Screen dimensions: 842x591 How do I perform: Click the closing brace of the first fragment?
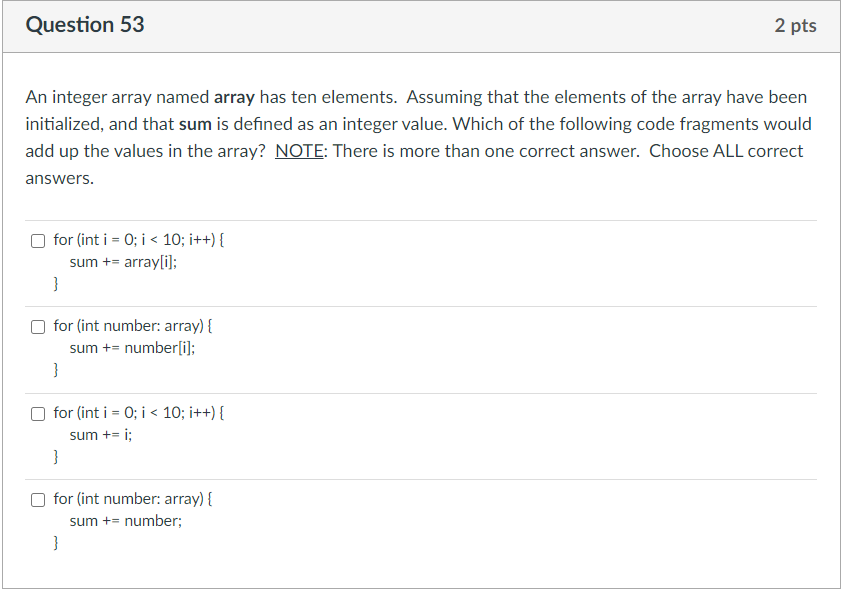(55, 283)
